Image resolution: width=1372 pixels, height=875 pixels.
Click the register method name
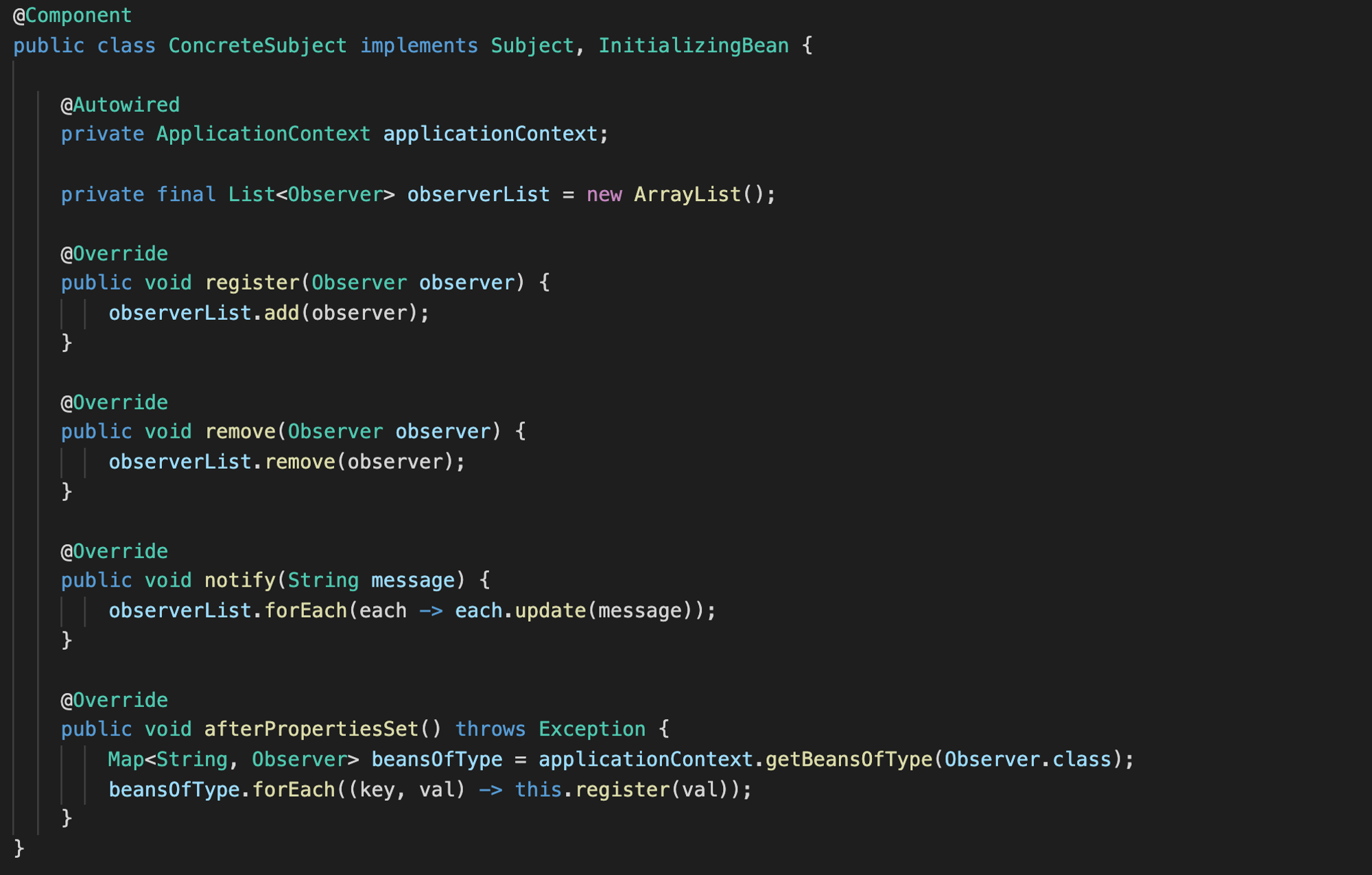(x=252, y=283)
